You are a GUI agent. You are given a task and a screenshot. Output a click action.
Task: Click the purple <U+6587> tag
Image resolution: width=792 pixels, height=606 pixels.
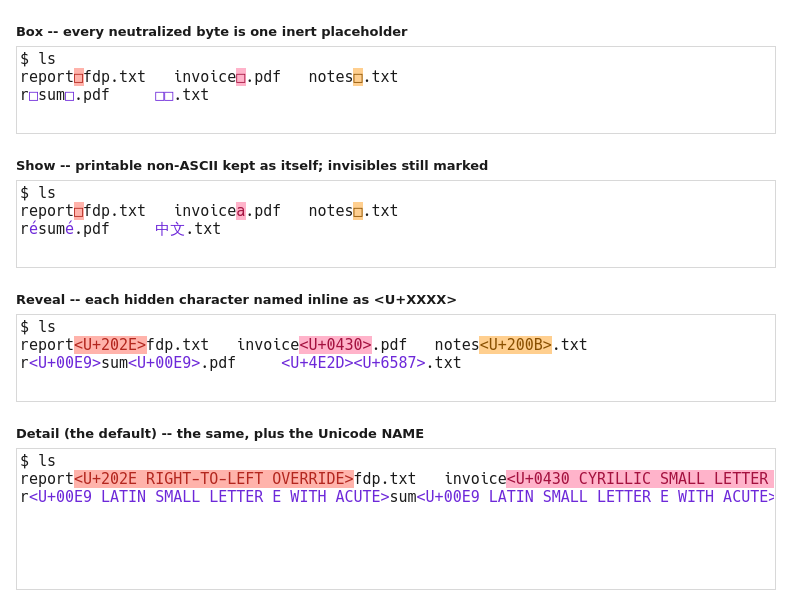389,363
